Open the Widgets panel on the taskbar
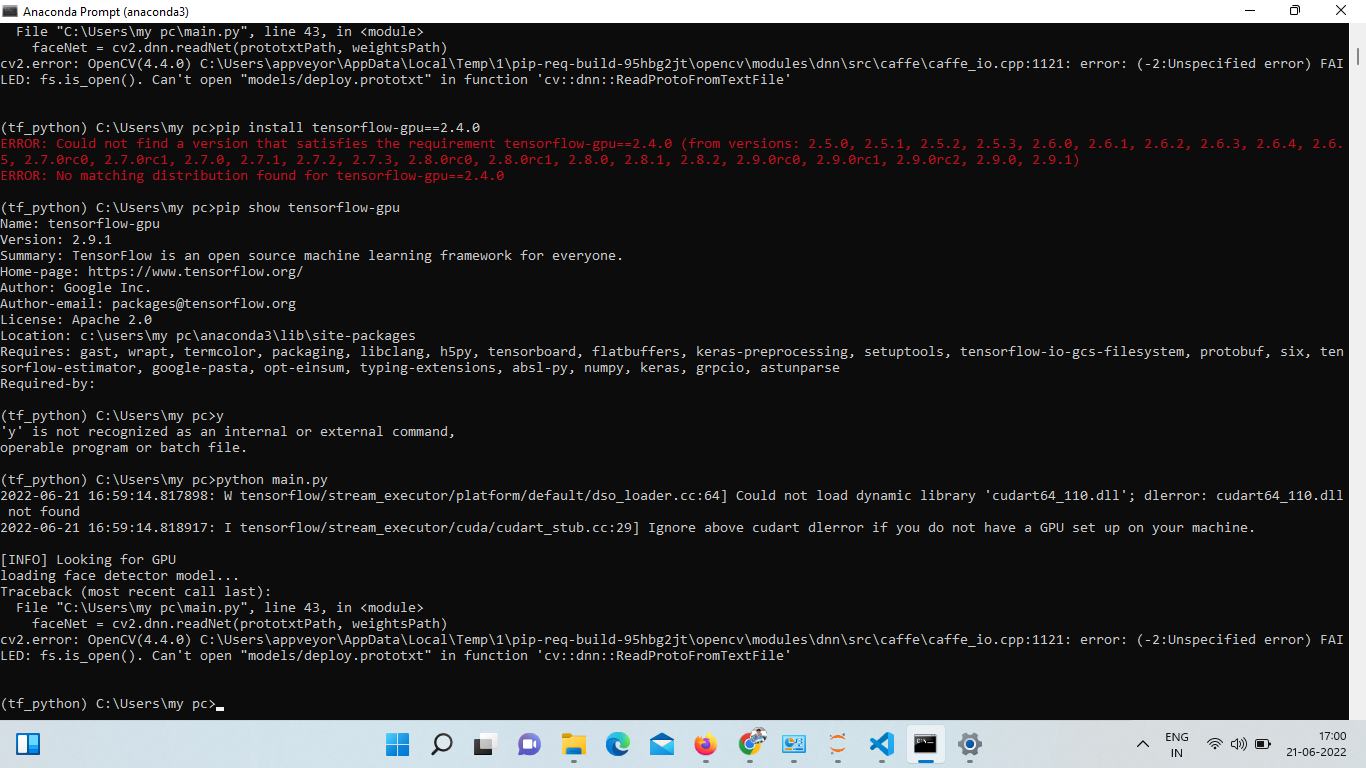 click(28, 744)
